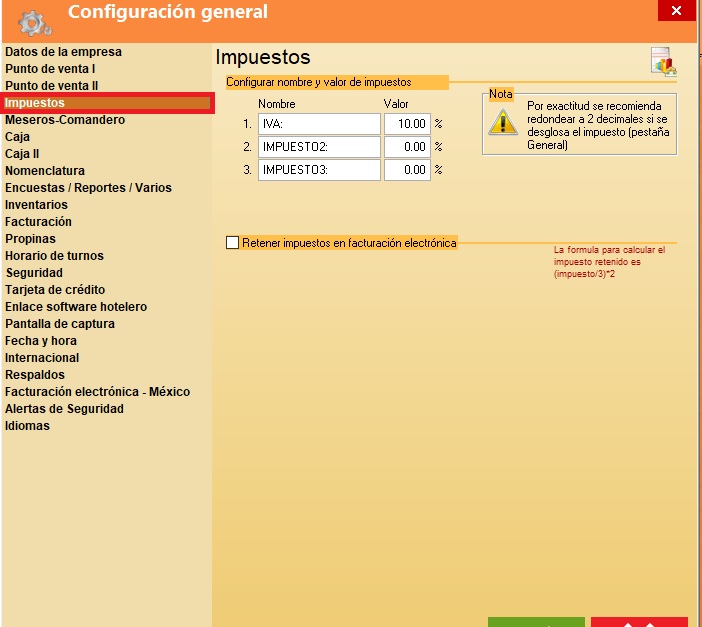Screen dimensions: 702x627
Task: Click the gear icon in title bar
Action: point(33,21)
